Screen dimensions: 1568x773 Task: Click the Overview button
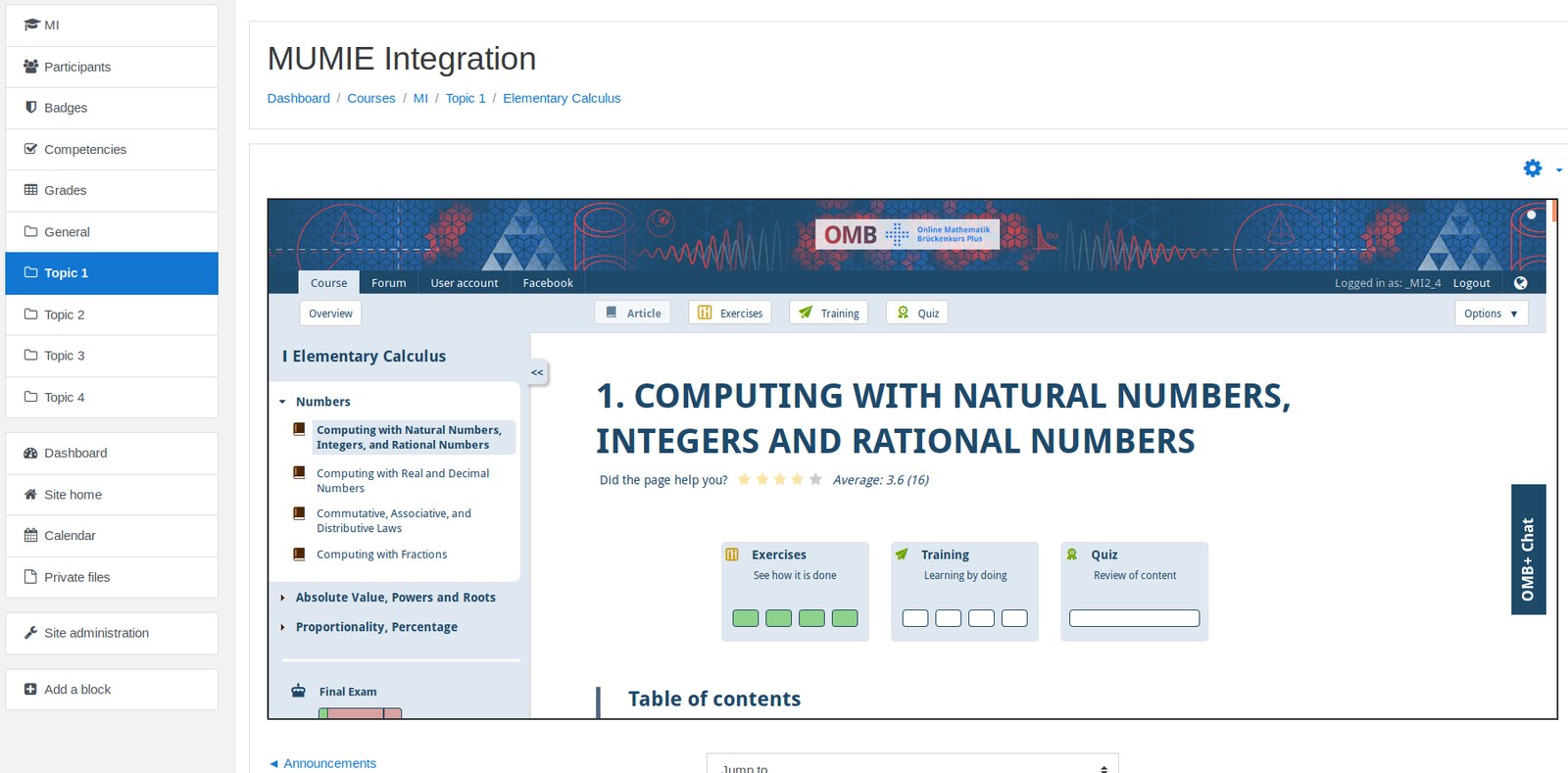tap(330, 314)
